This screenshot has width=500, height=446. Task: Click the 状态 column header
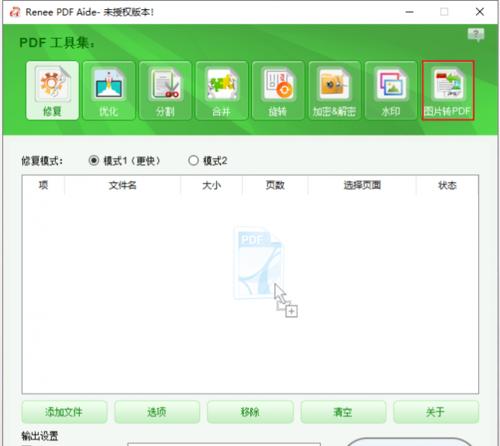[447, 185]
